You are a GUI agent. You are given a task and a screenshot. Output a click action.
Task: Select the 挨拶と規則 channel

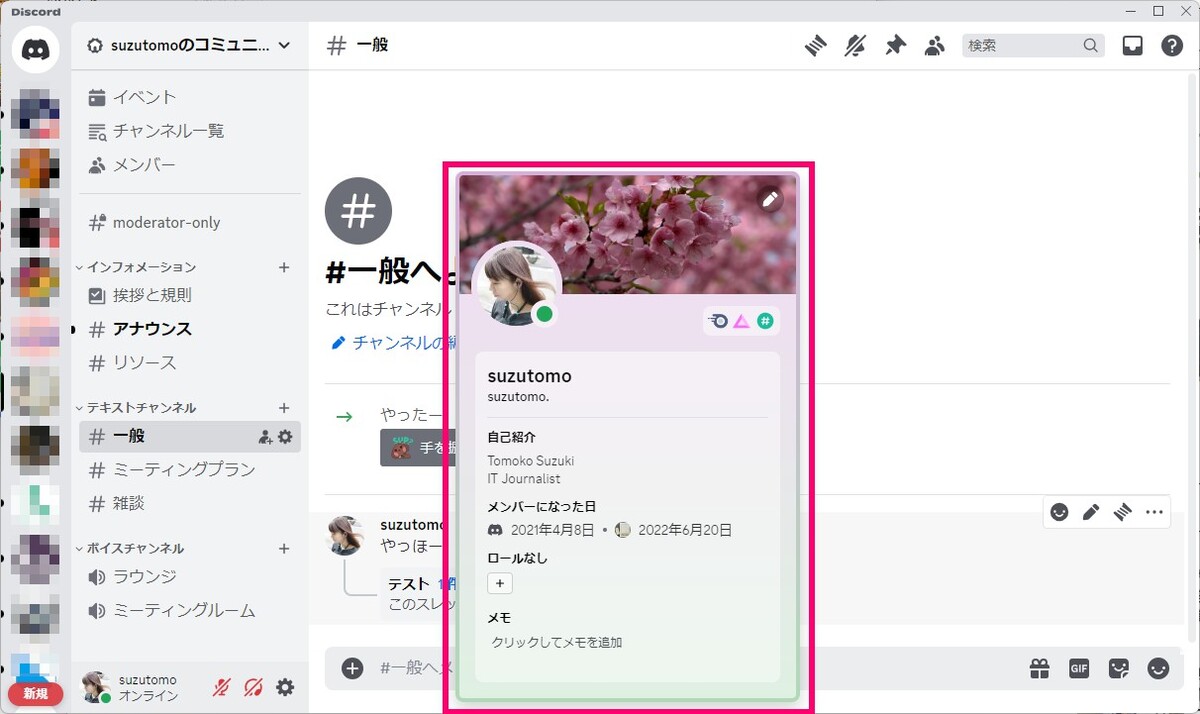189,295
